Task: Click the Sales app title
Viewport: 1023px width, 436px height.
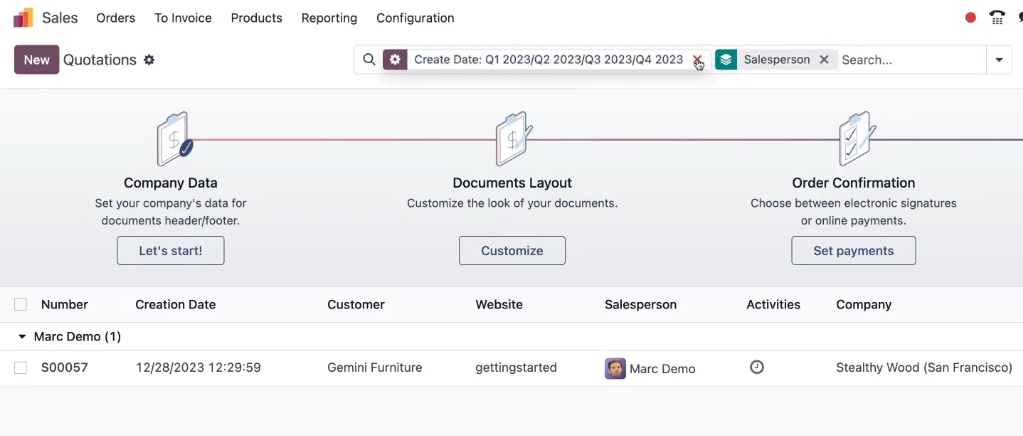Action: [60, 18]
